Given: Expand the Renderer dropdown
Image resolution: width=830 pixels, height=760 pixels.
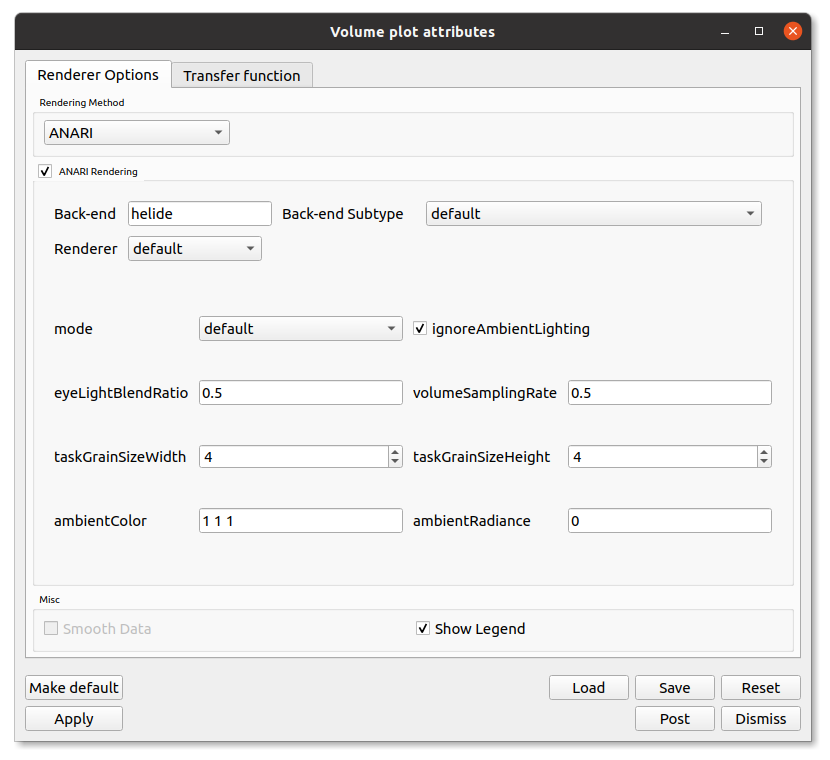Looking at the screenshot, I should pos(195,249).
